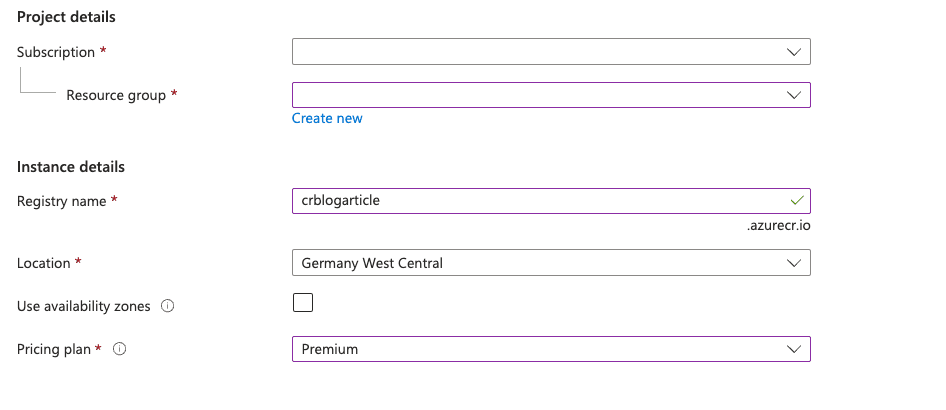The width and height of the screenshot is (946, 410).
Task: Expand the Pricing plan dropdown set to Premium
Action: 551,349
